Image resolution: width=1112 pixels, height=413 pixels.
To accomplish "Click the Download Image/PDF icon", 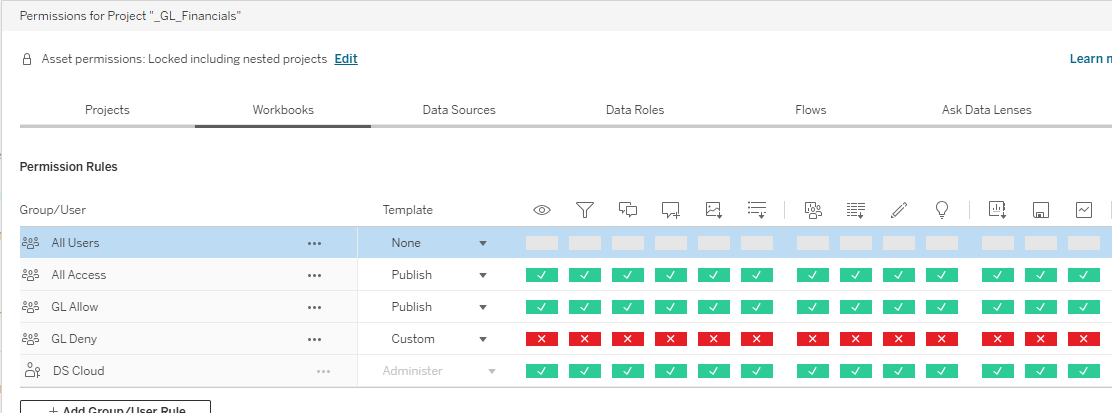I will pyautogui.click(x=714, y=210).
